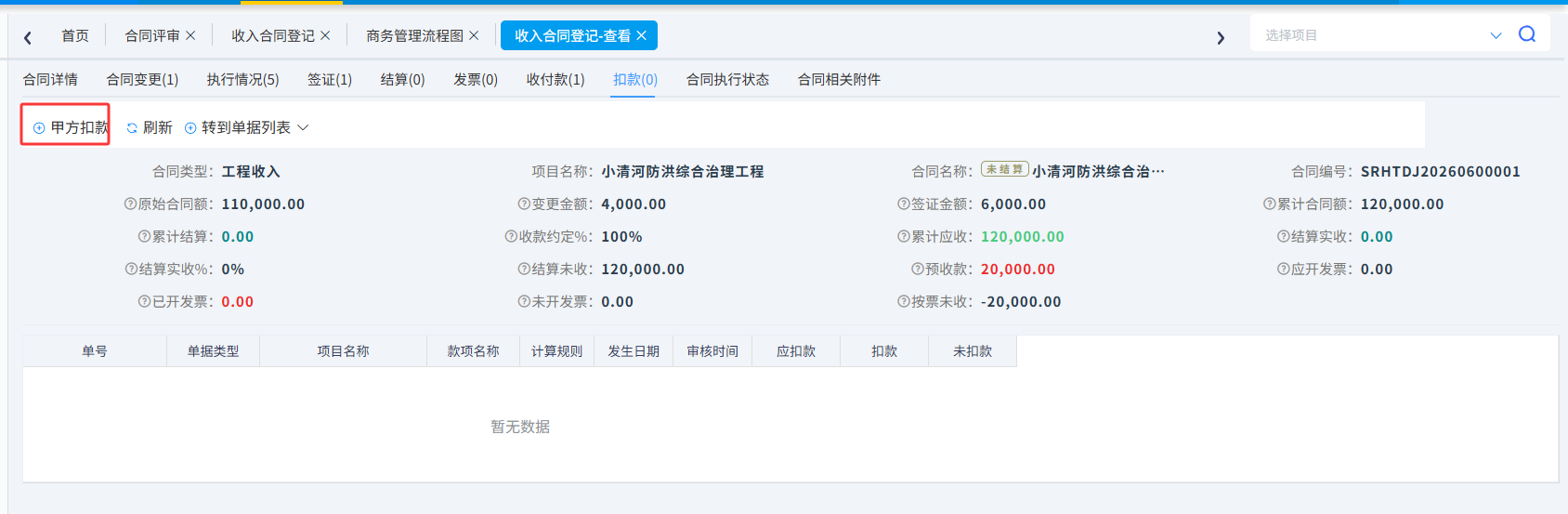Click the 计算规则 column header
The height and width of the screenshot is (514, 1568).
click(557, 351)
